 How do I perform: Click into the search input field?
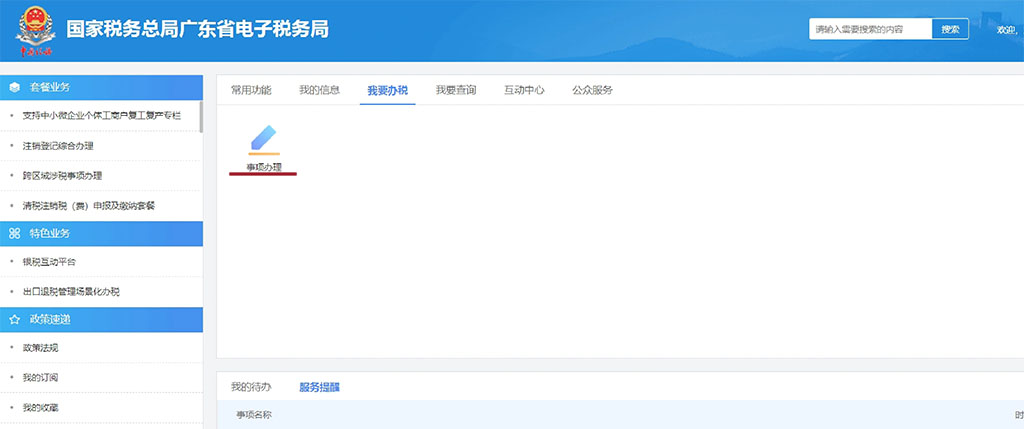(x=870, y=30)
